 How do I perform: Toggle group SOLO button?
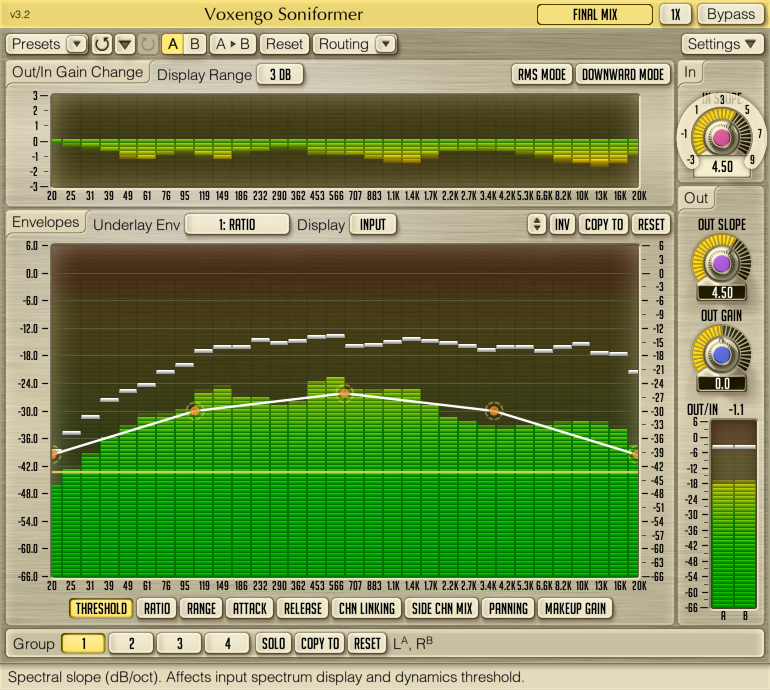pos(274,643)
